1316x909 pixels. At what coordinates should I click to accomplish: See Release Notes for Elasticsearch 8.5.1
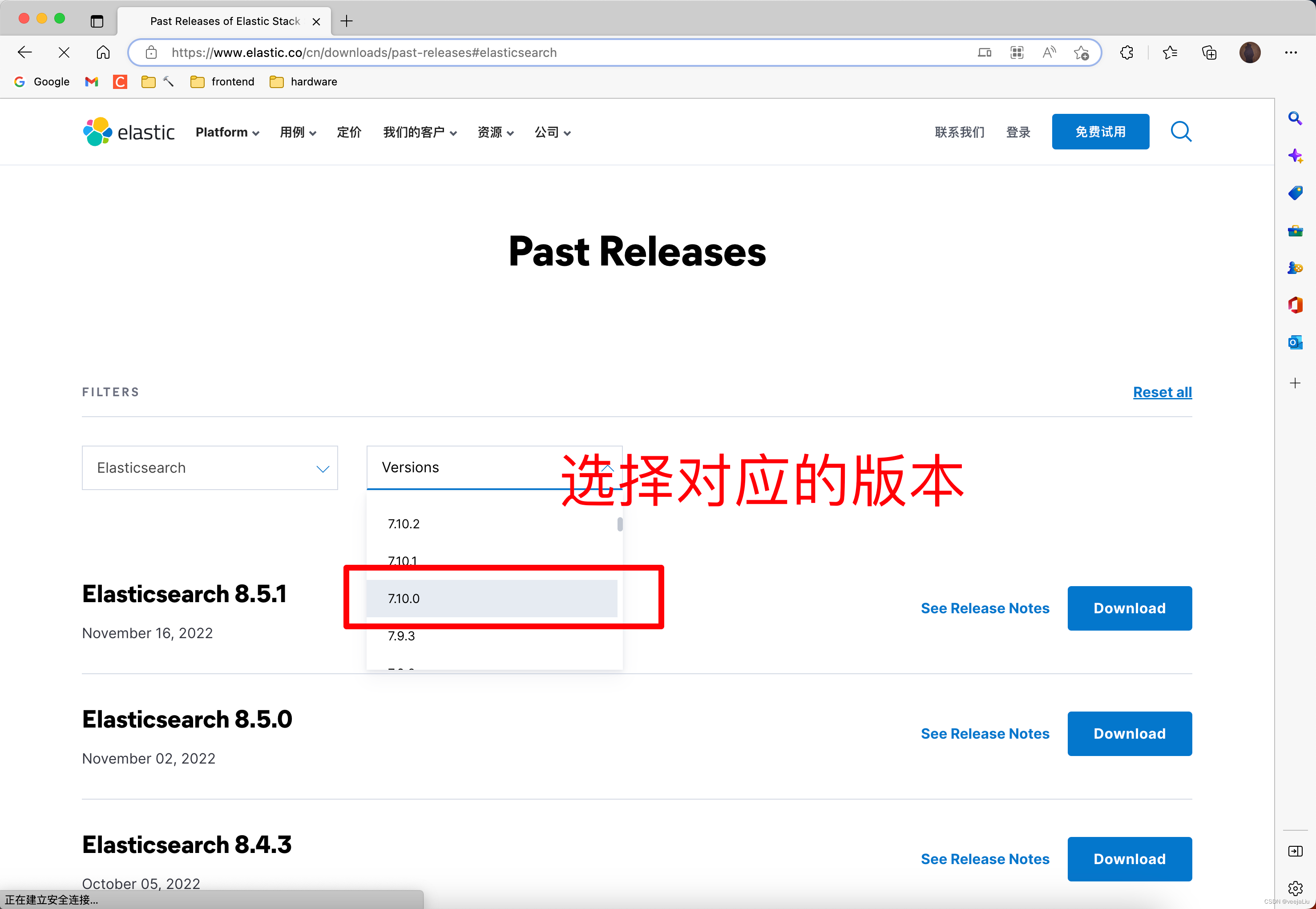click(985, 608)
